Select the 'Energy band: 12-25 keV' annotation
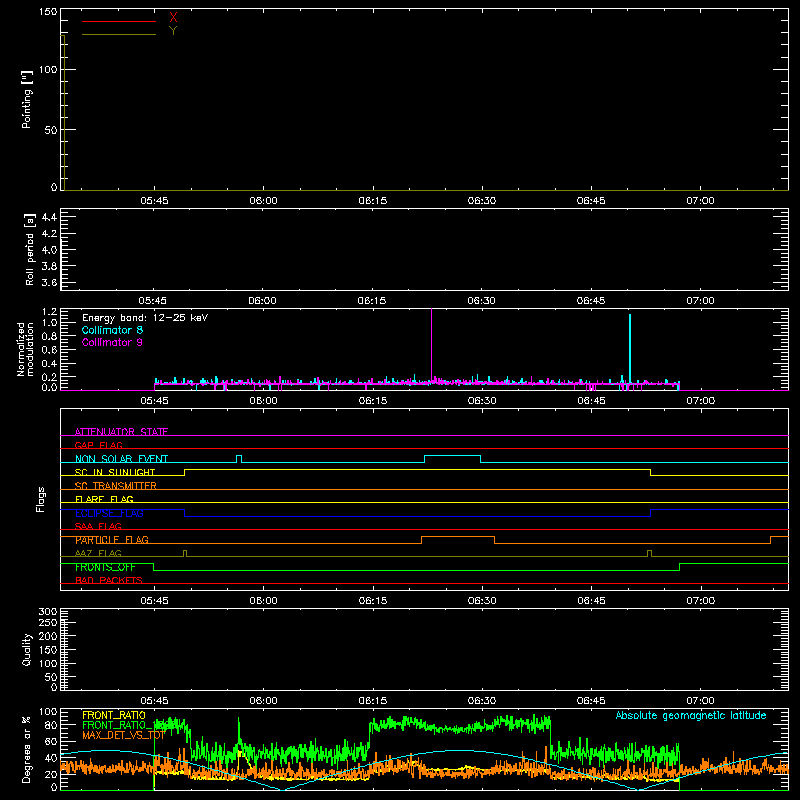 click(x=145, y=318)
